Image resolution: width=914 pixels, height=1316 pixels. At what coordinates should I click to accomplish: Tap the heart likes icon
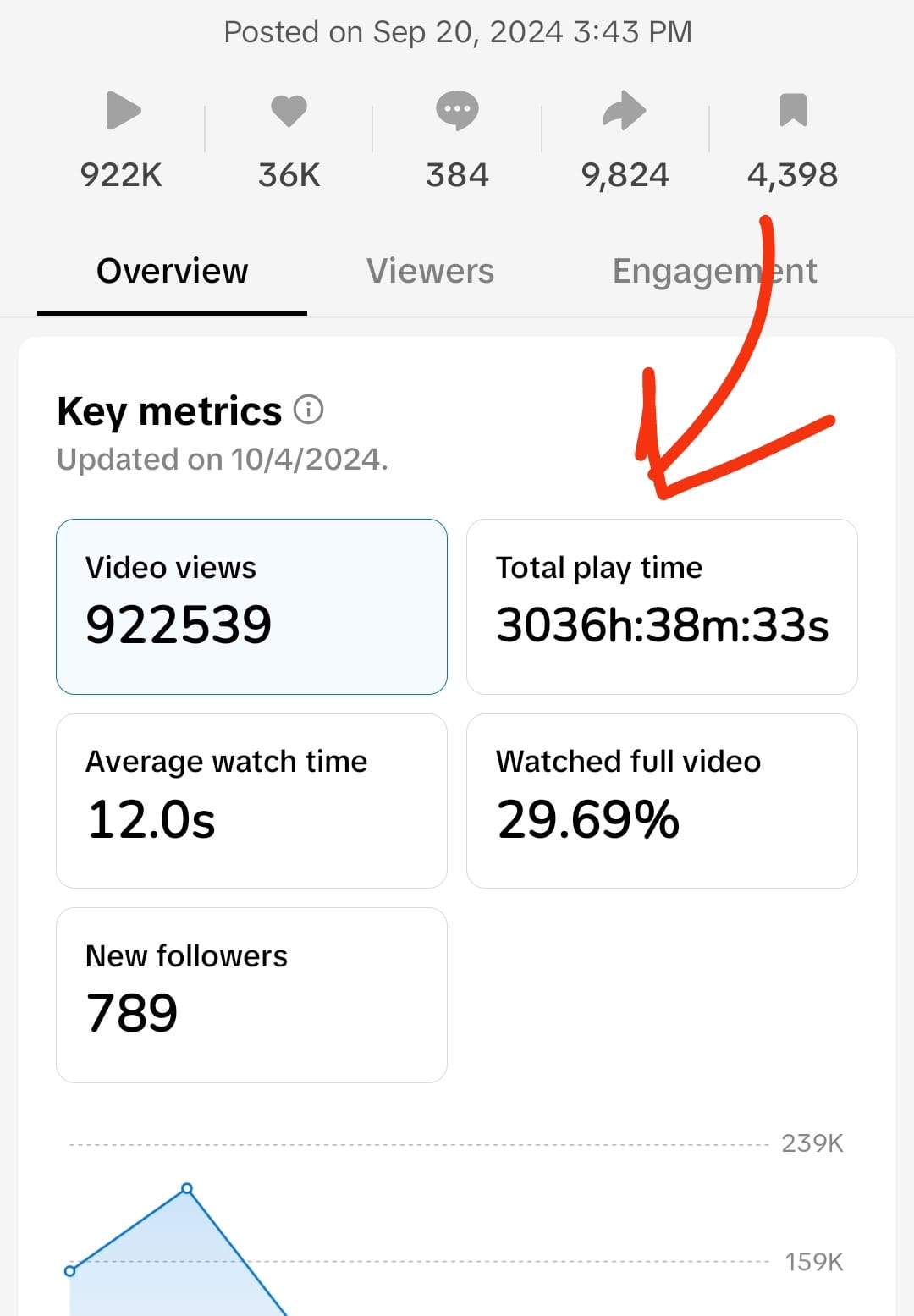pos(289,111)
